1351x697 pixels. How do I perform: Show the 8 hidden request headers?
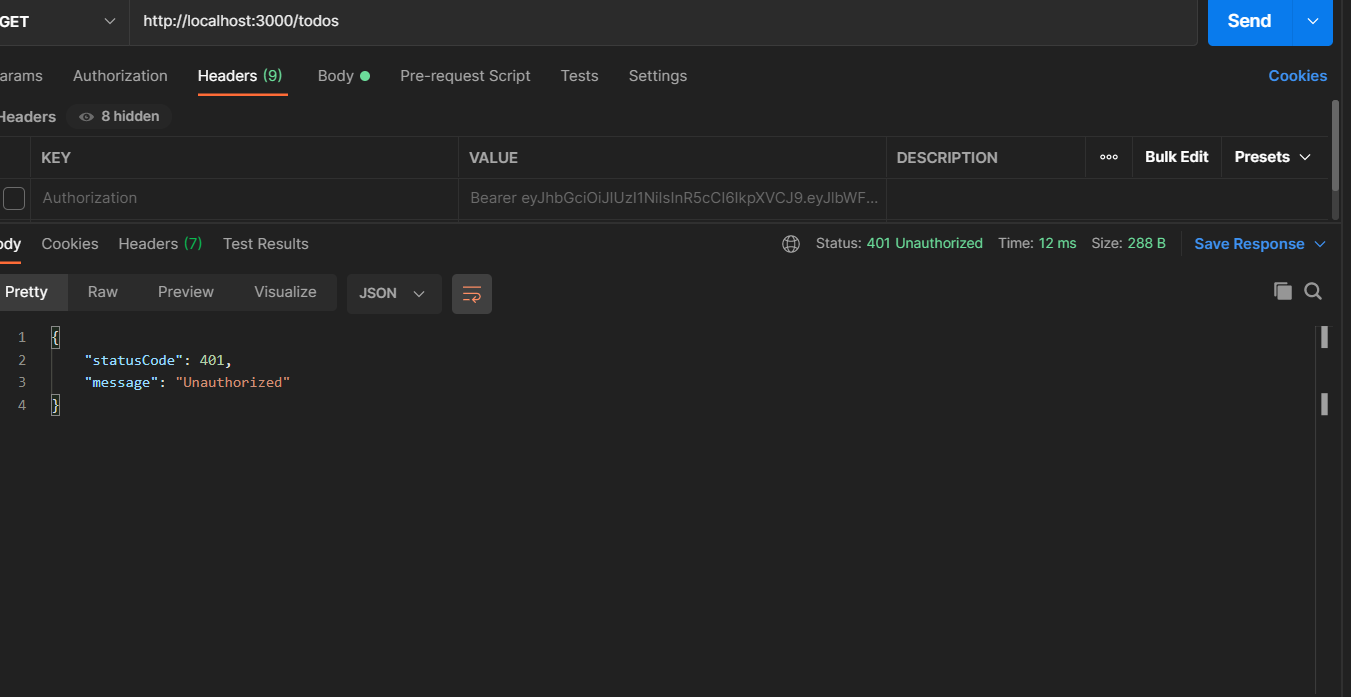pyautogui.click(x=119, y=116)
